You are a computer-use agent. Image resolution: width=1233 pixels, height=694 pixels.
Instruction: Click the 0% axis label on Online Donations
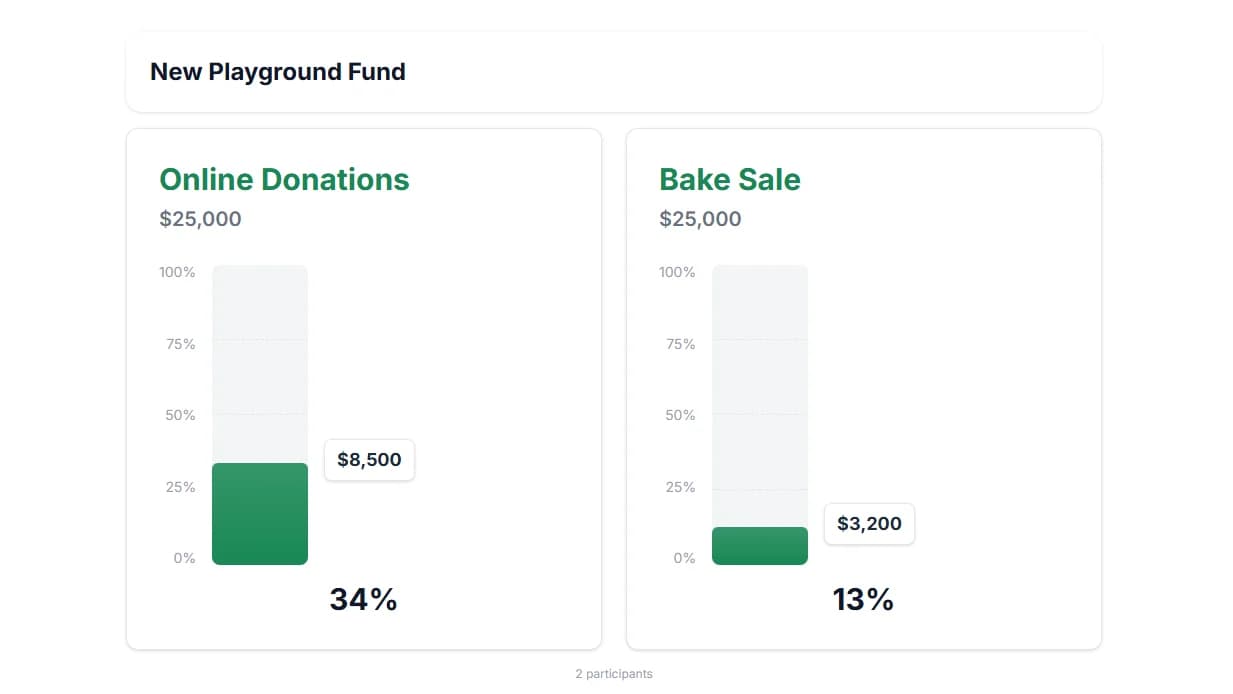coord(183,558)
